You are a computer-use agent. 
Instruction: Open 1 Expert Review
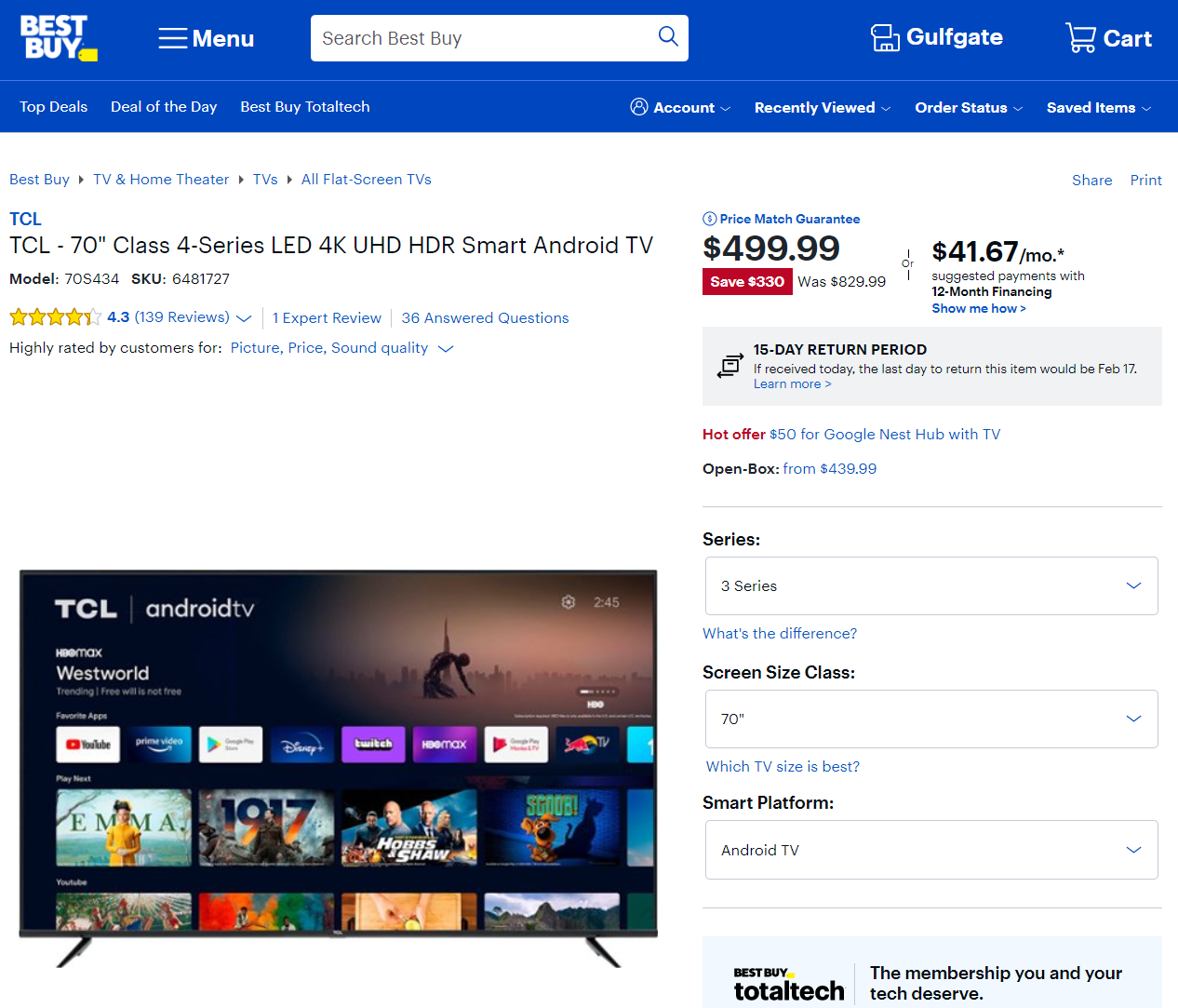(x=327, y=318)
